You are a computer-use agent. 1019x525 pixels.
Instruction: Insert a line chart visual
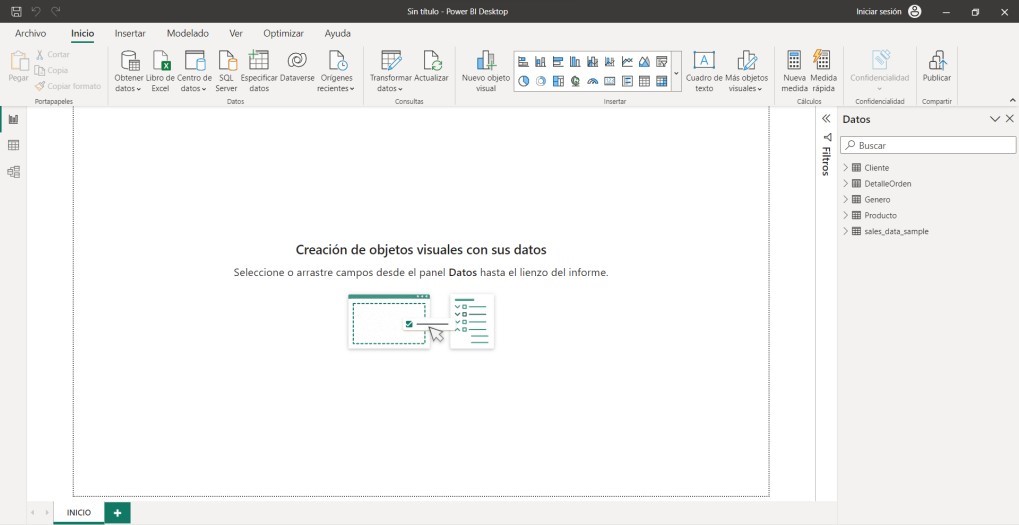point(627,62)
